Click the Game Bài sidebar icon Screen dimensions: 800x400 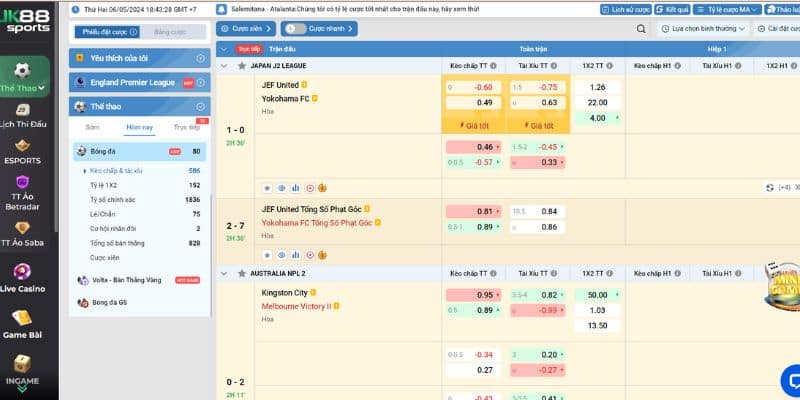[x=29, y=320]
